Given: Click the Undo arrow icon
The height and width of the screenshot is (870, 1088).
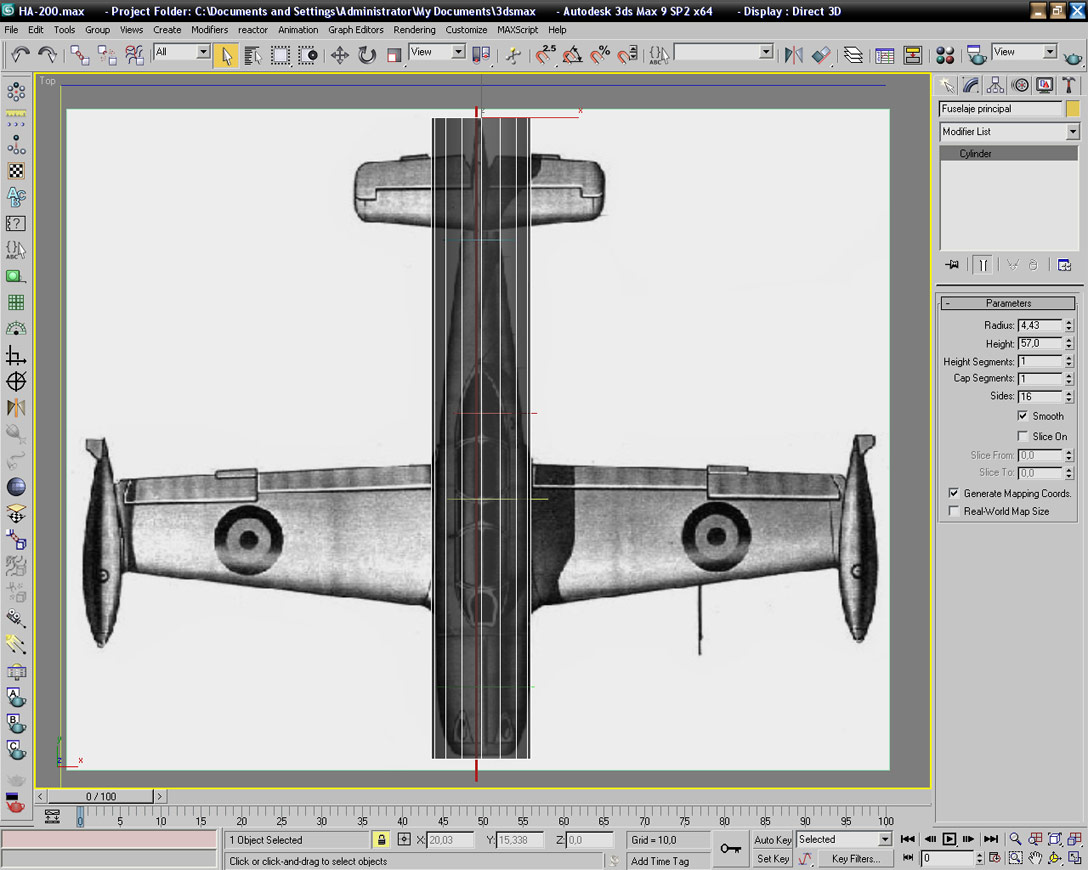Looking at the screenshot, I should point(20,54).
